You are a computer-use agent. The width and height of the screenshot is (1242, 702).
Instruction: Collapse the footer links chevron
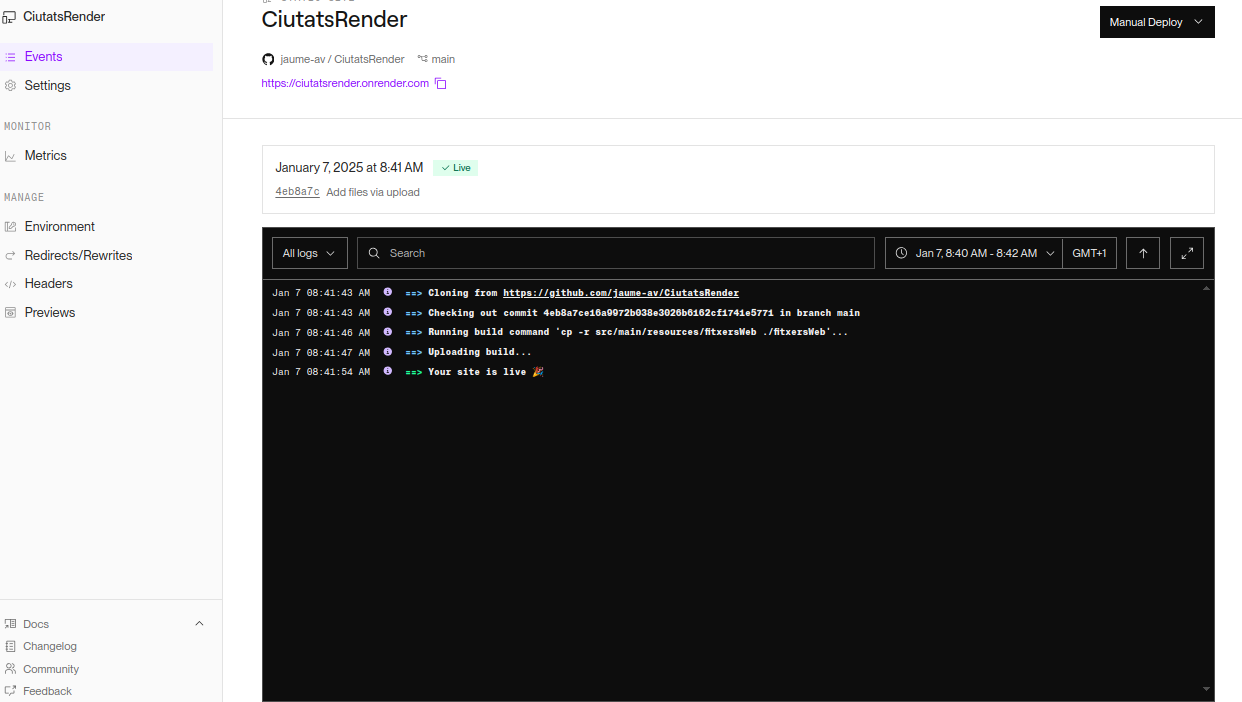click(199, 624)
